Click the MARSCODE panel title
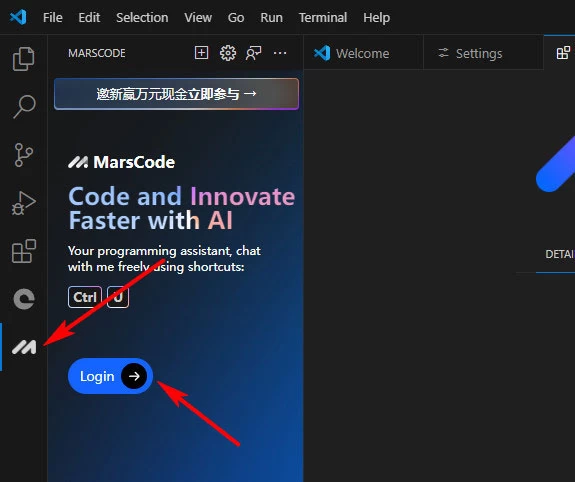Viewport: 575px width, 482px height. coord(97,53)
